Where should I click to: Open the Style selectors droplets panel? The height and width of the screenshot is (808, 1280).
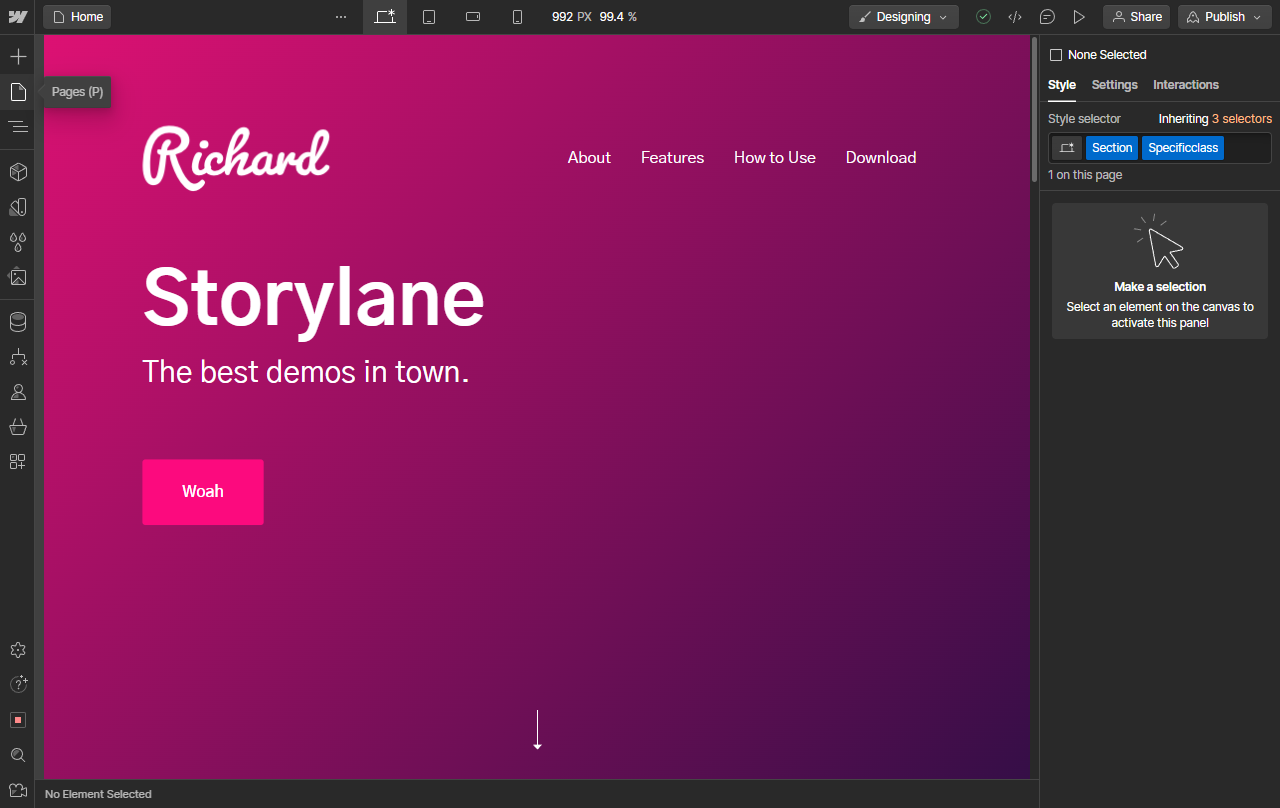[x=18, y=242]
